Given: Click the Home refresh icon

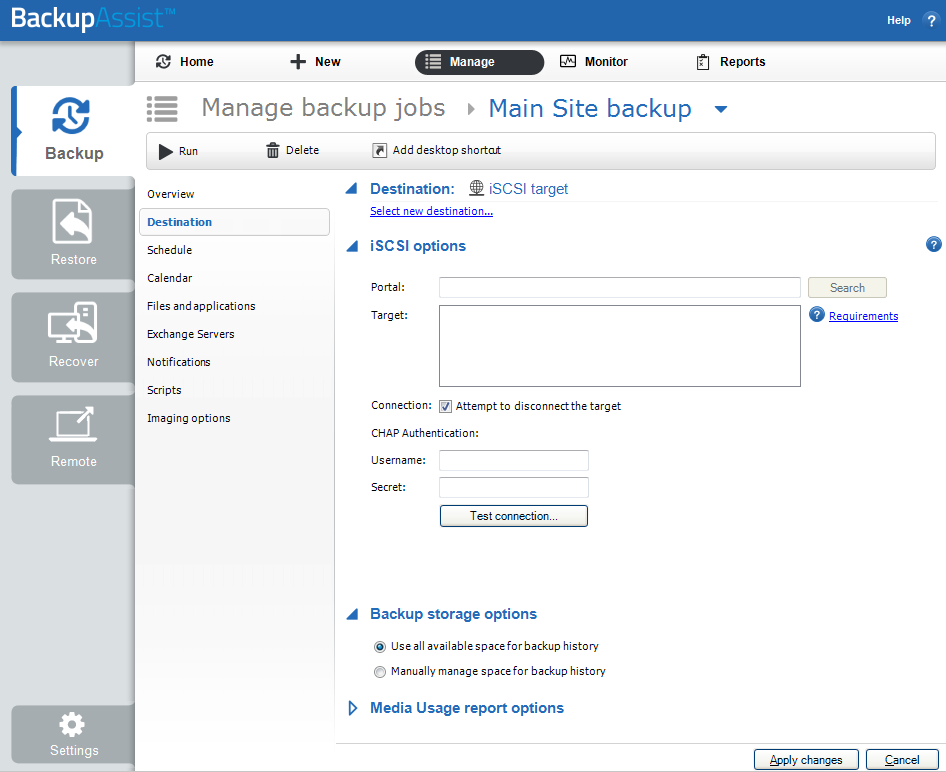Looking at the screenshot, I should 163,62.
